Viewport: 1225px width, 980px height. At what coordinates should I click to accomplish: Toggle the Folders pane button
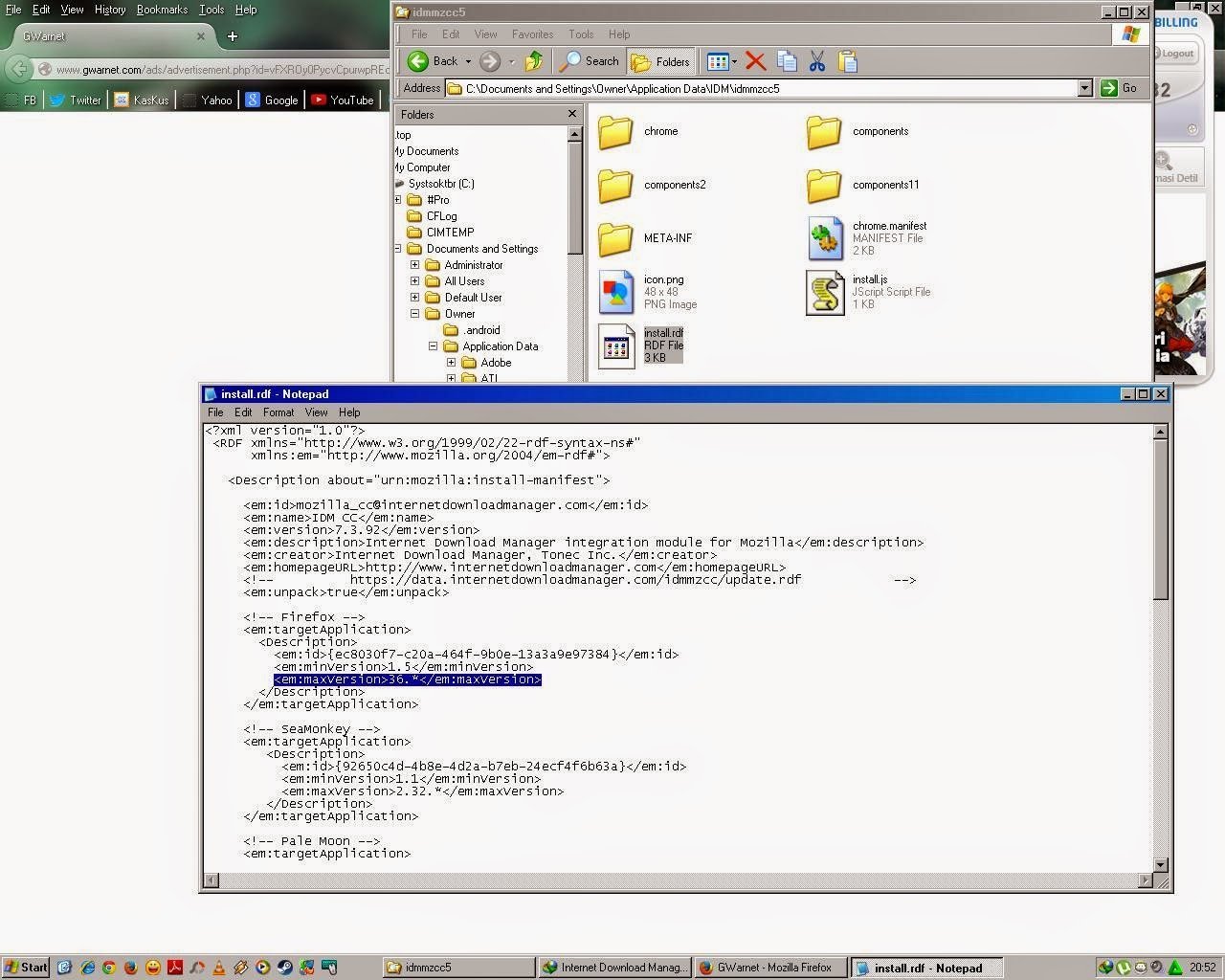pos(660,61)
